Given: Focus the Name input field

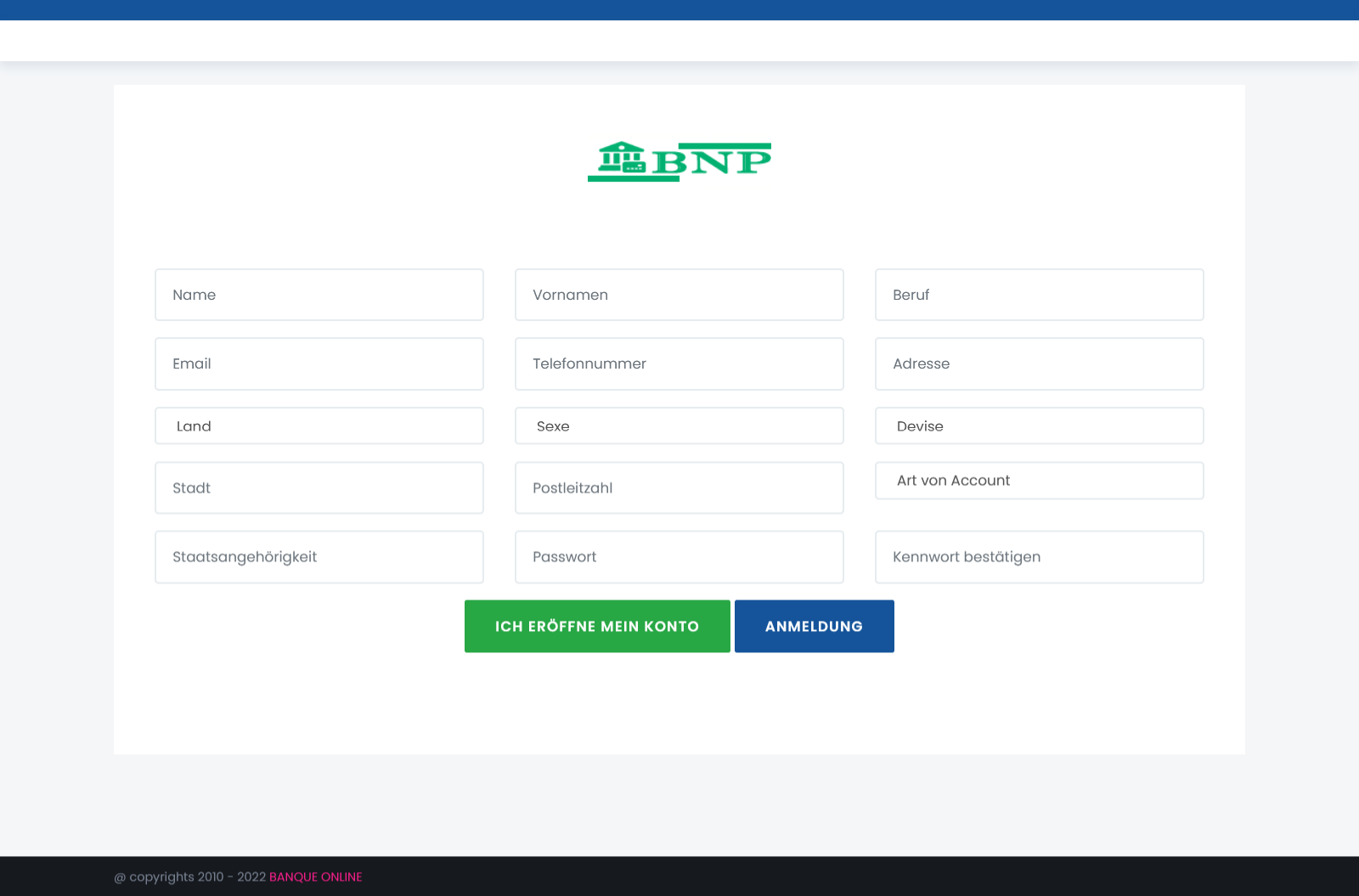Looking at the screenshot, I should [319, 295].
